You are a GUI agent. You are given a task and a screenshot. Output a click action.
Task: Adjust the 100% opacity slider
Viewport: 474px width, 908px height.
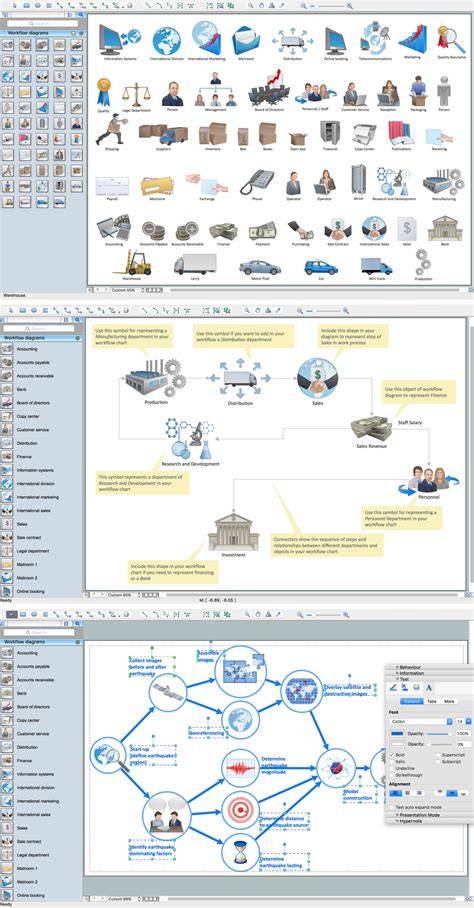tap(439, 734)
